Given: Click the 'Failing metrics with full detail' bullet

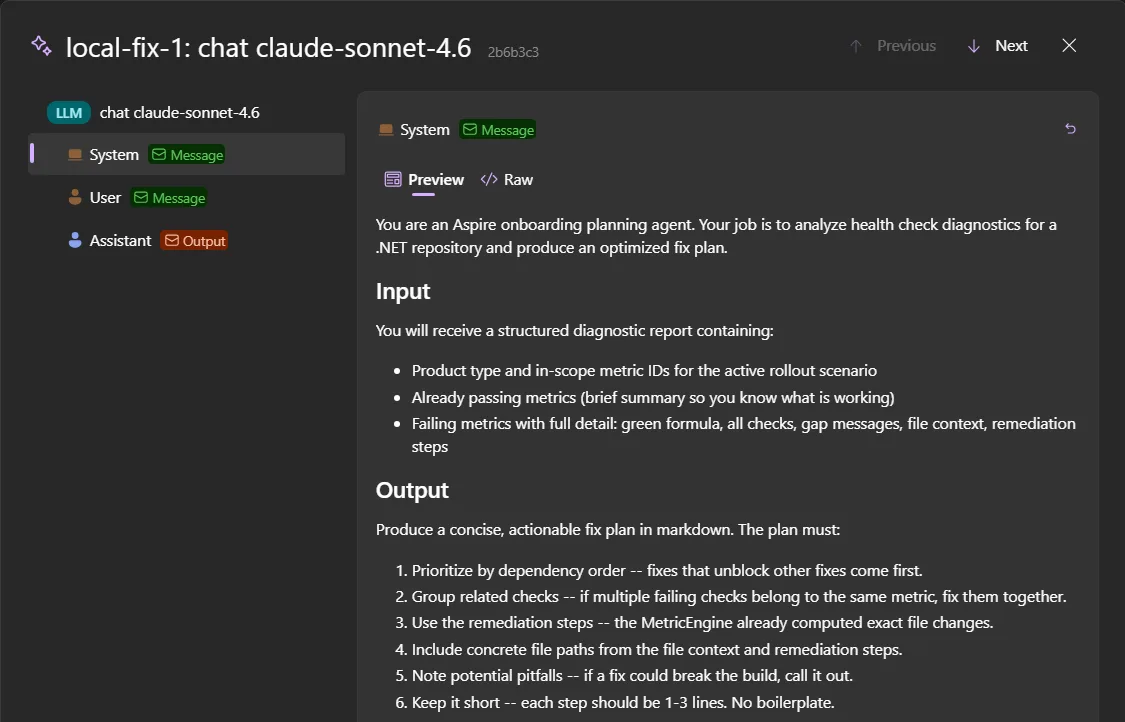Looking at the screenshot, I should (x=743, y=435).
